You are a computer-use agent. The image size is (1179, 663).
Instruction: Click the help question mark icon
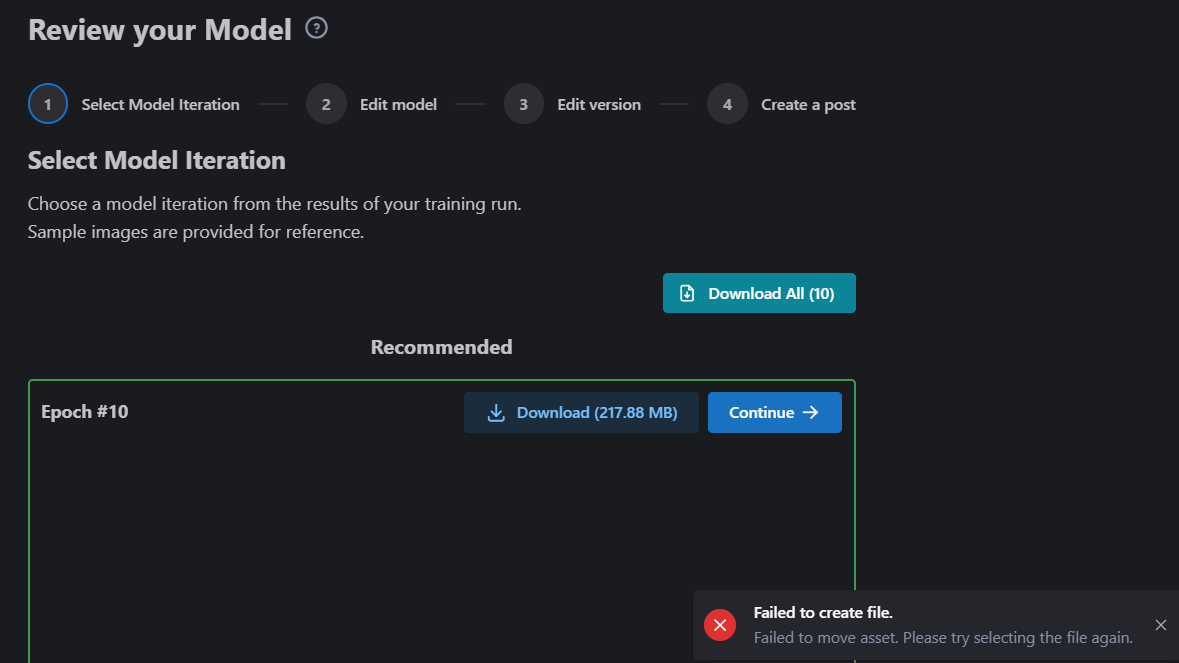[316, 28]
